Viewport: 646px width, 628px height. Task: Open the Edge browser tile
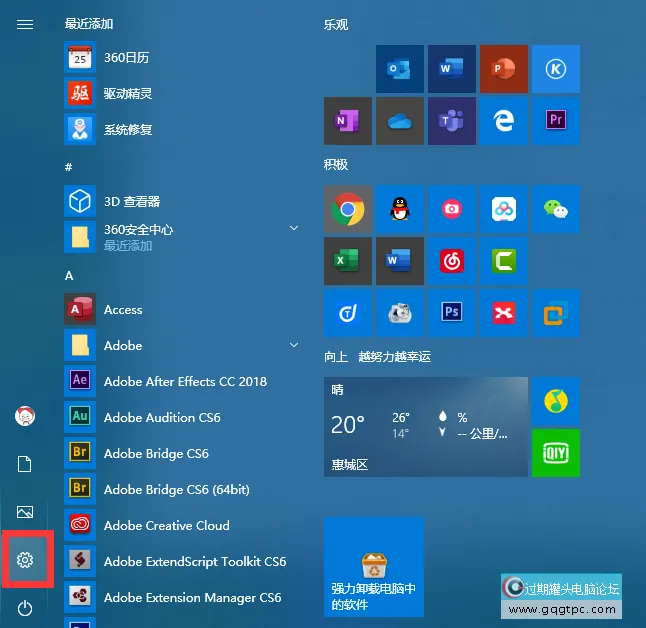(503, 121)
